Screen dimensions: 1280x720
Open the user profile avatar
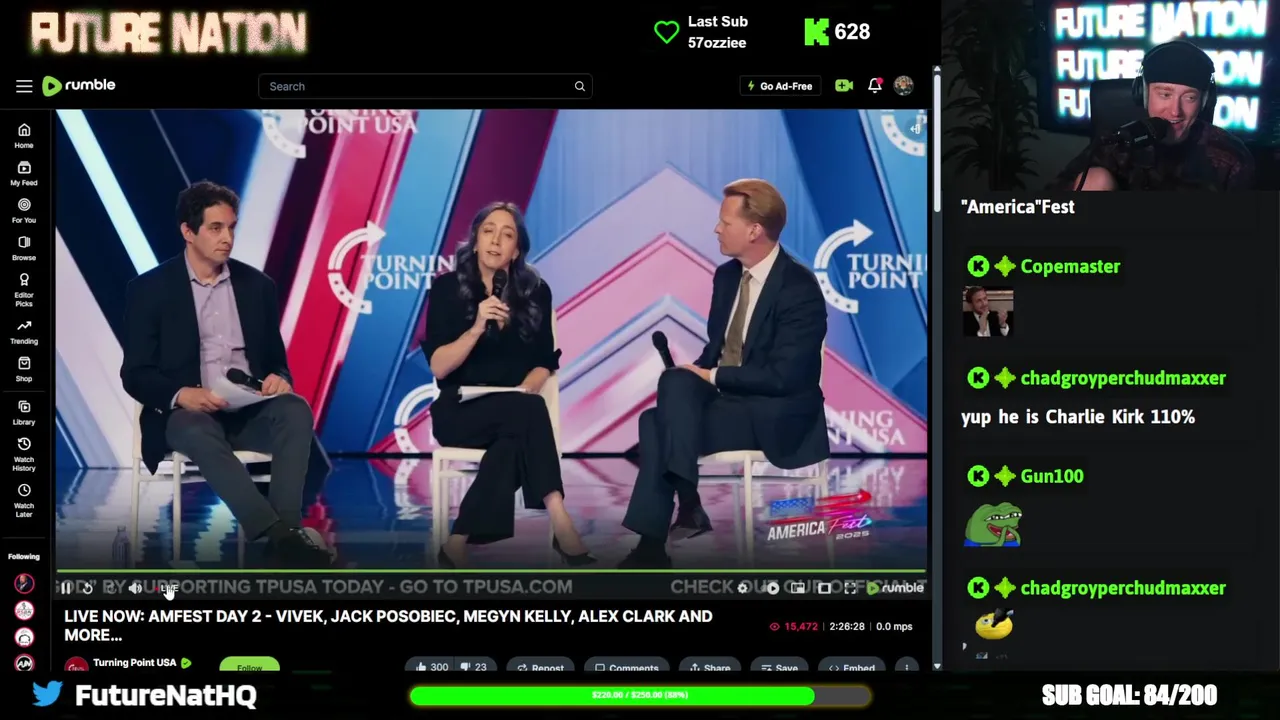[x=903, y=86]
